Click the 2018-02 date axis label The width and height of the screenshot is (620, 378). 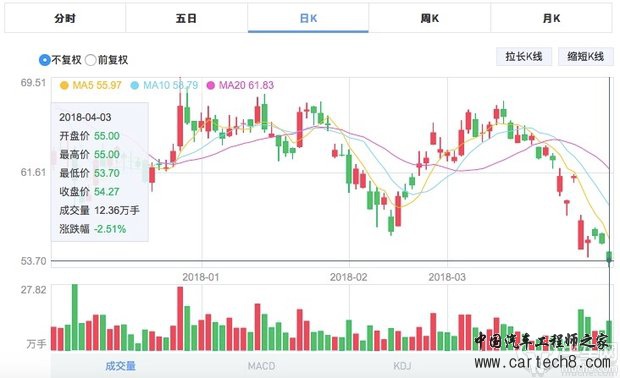pyautogui.click(x=348, y=277)
